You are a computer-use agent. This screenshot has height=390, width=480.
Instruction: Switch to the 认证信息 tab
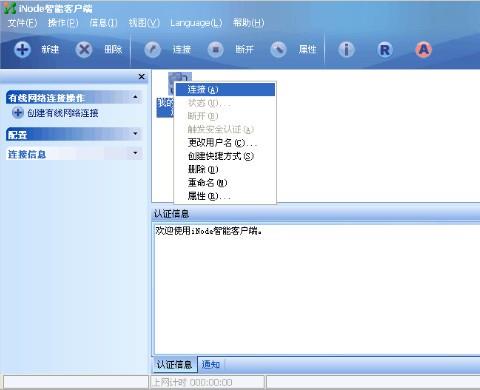(174, 364)
